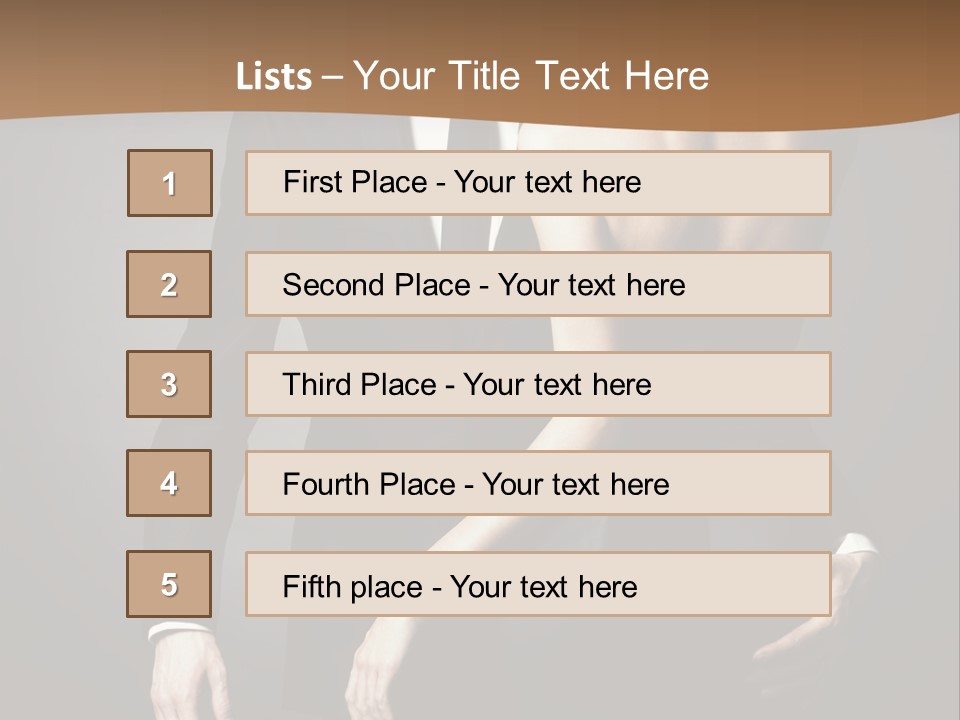This screenshot has height=720, width=960.
Task: Click the number 1 box
Action: click(170, 183)
